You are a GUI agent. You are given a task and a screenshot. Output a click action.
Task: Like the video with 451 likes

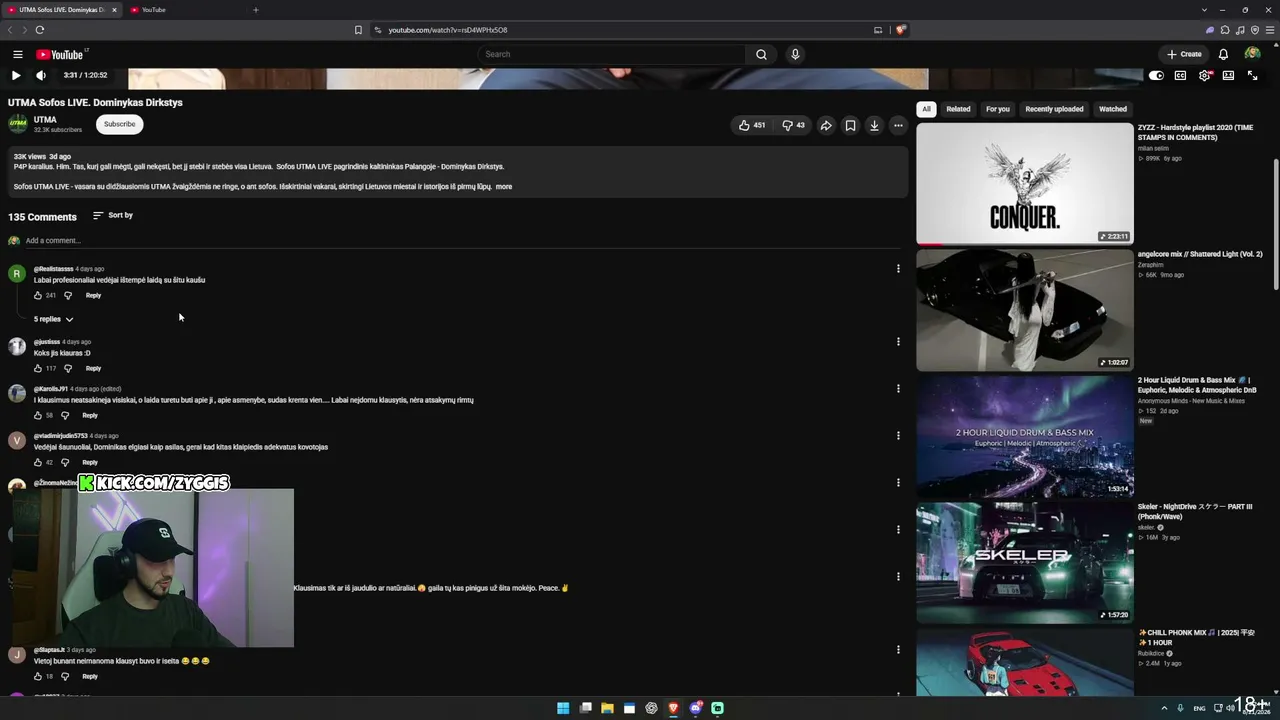pyautogui.click(x=752, y=125)
